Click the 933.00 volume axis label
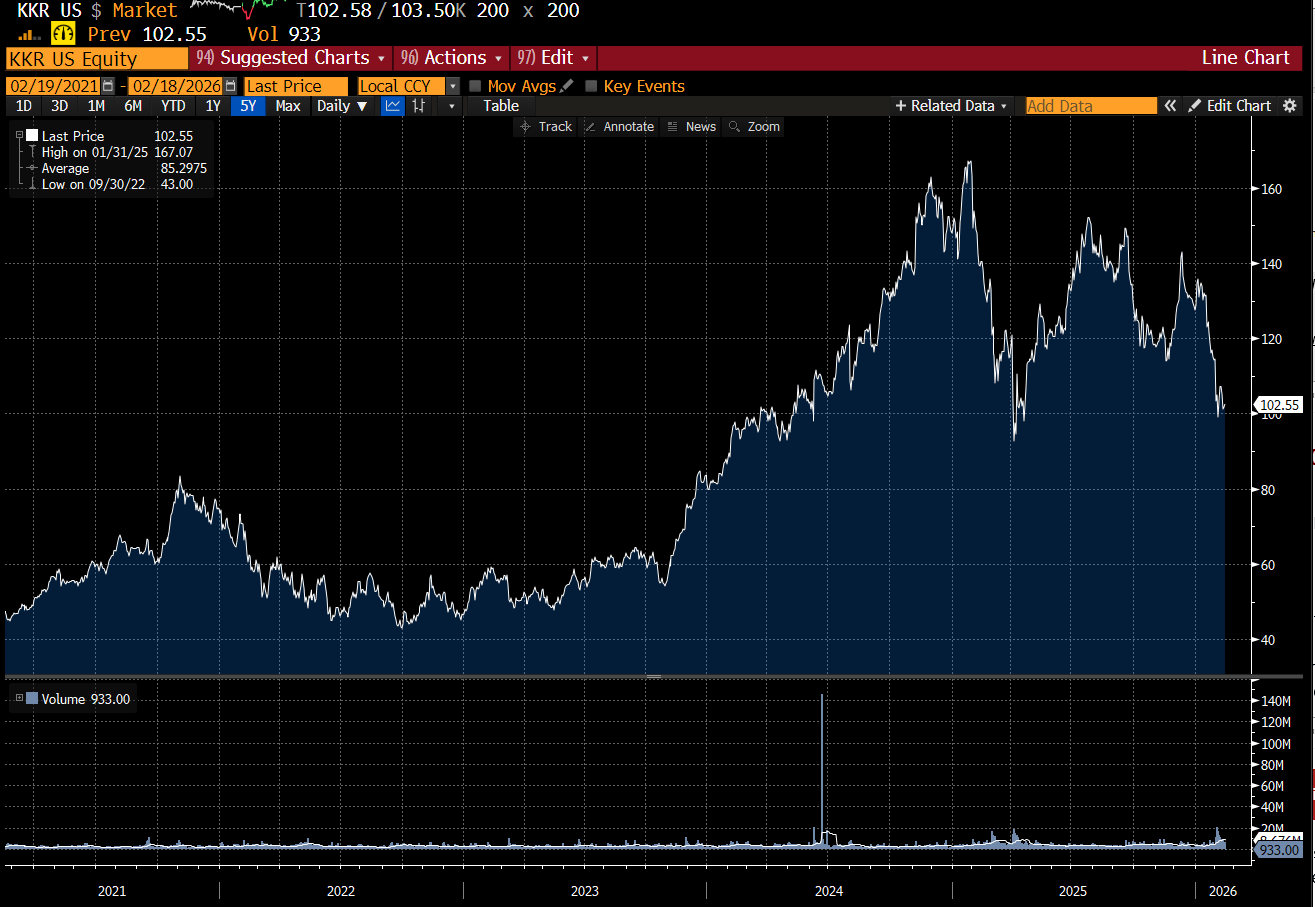Image resolution: width=1315 pixels, height=907 pixels. pyautogui.click(x=1279, y=850)
